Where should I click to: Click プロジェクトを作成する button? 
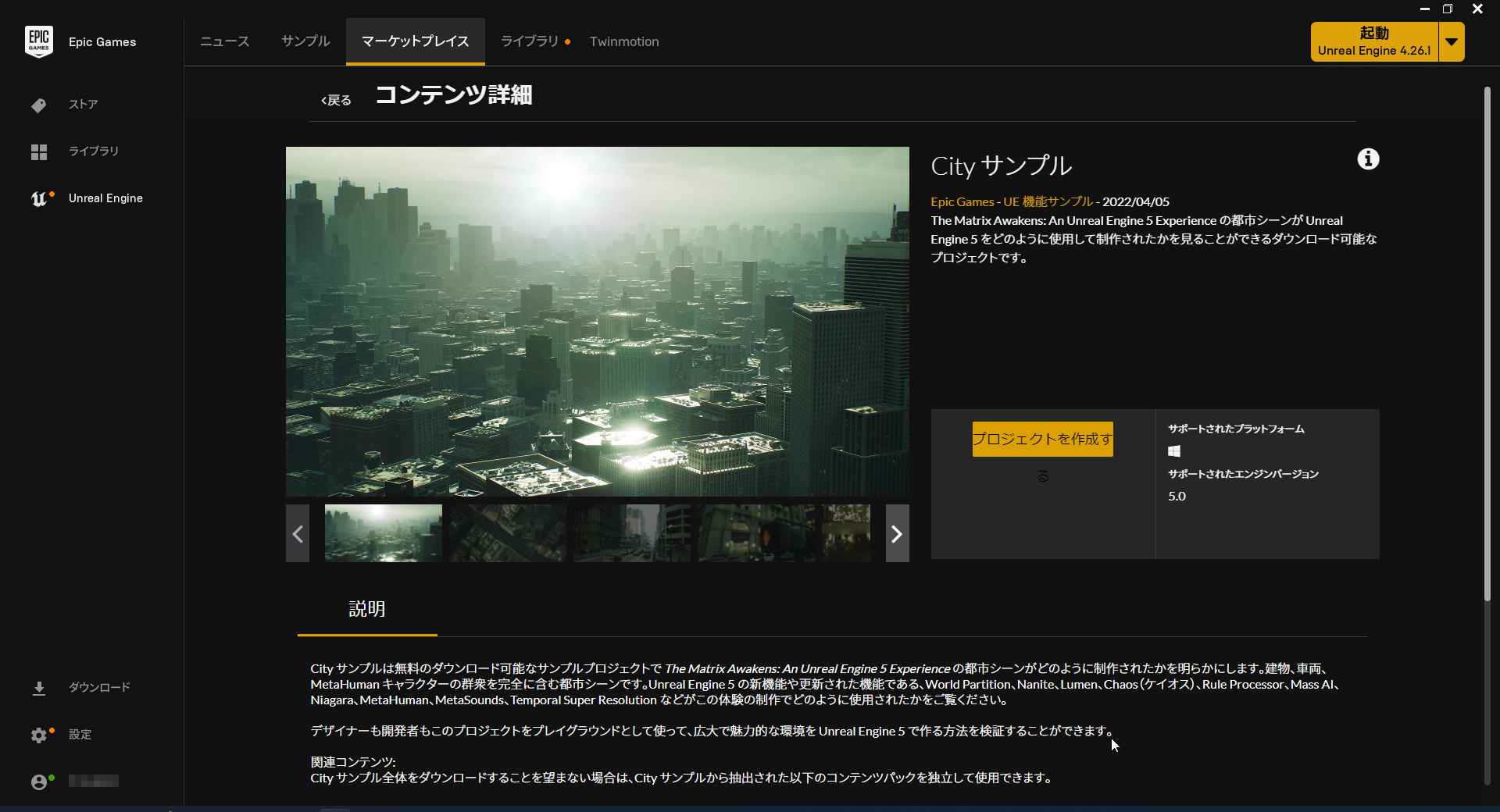pos(1043,439)
